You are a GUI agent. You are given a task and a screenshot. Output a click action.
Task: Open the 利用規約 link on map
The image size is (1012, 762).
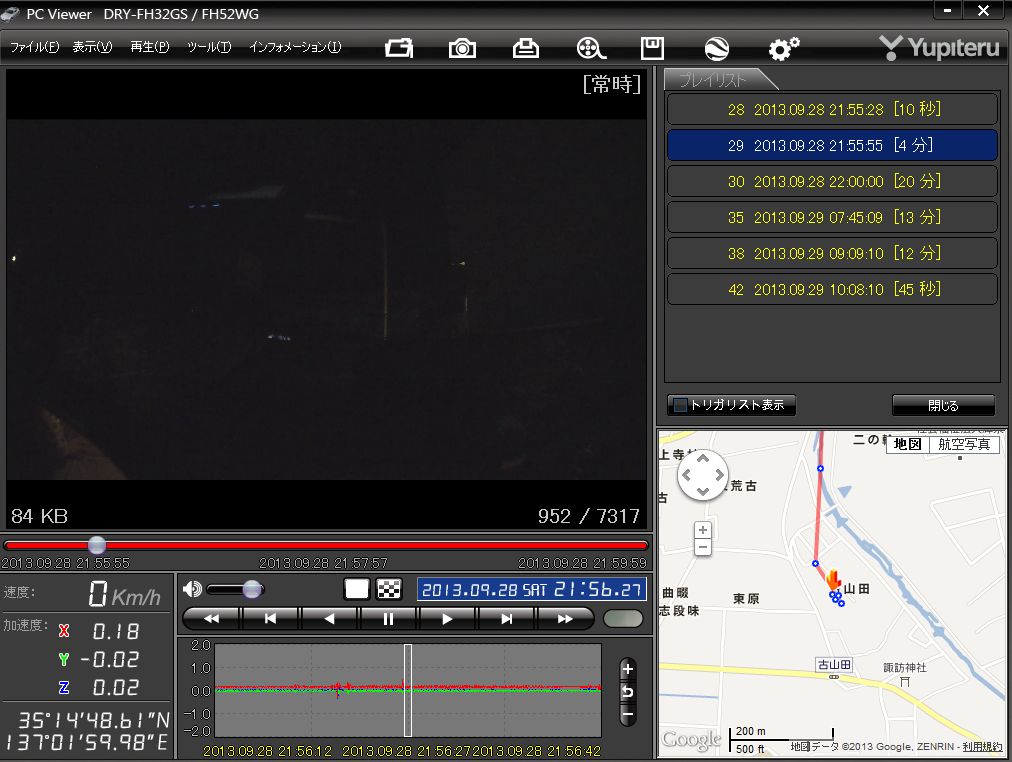point(982,747)
